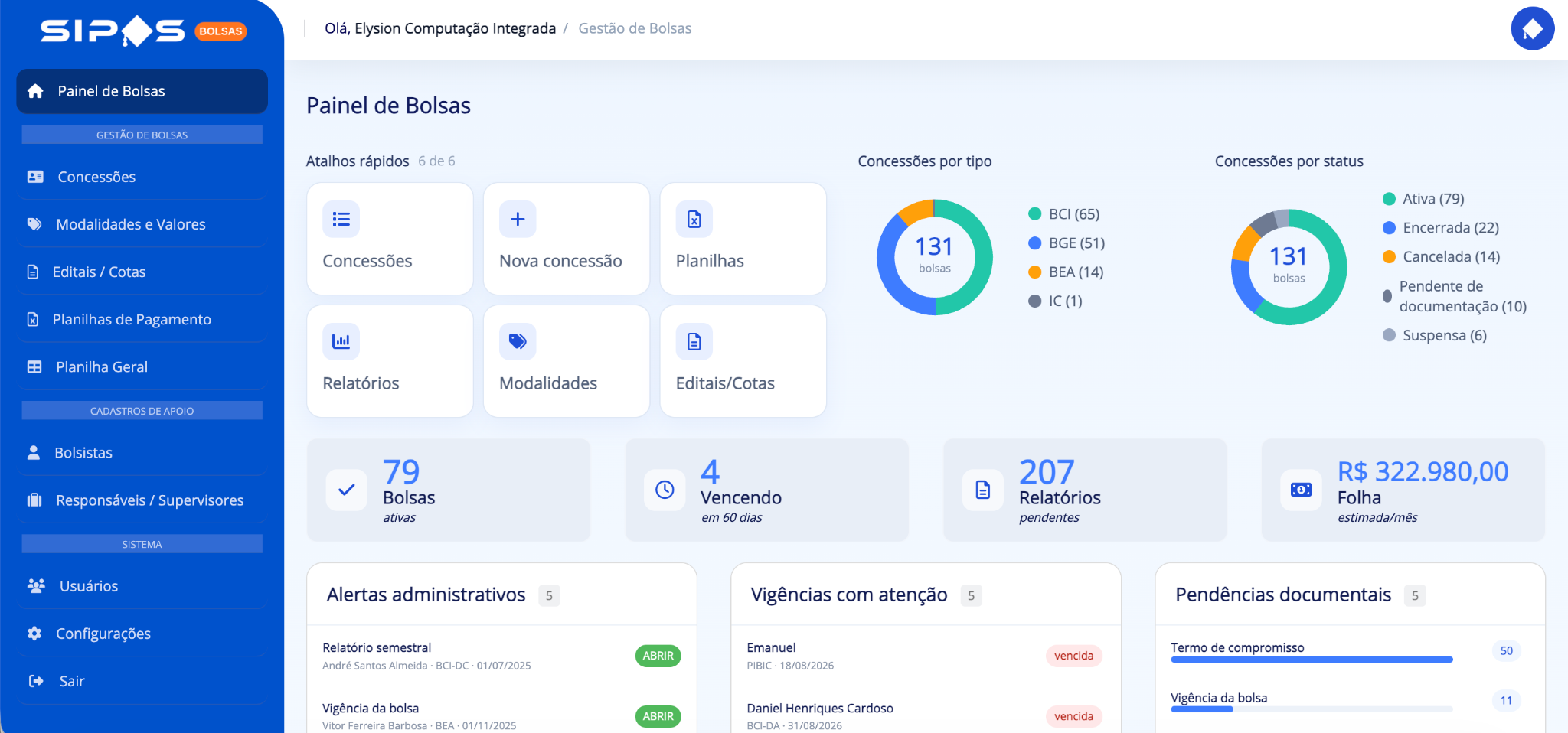Click the list icon on Concessões shortcut card

pos(341,220)
